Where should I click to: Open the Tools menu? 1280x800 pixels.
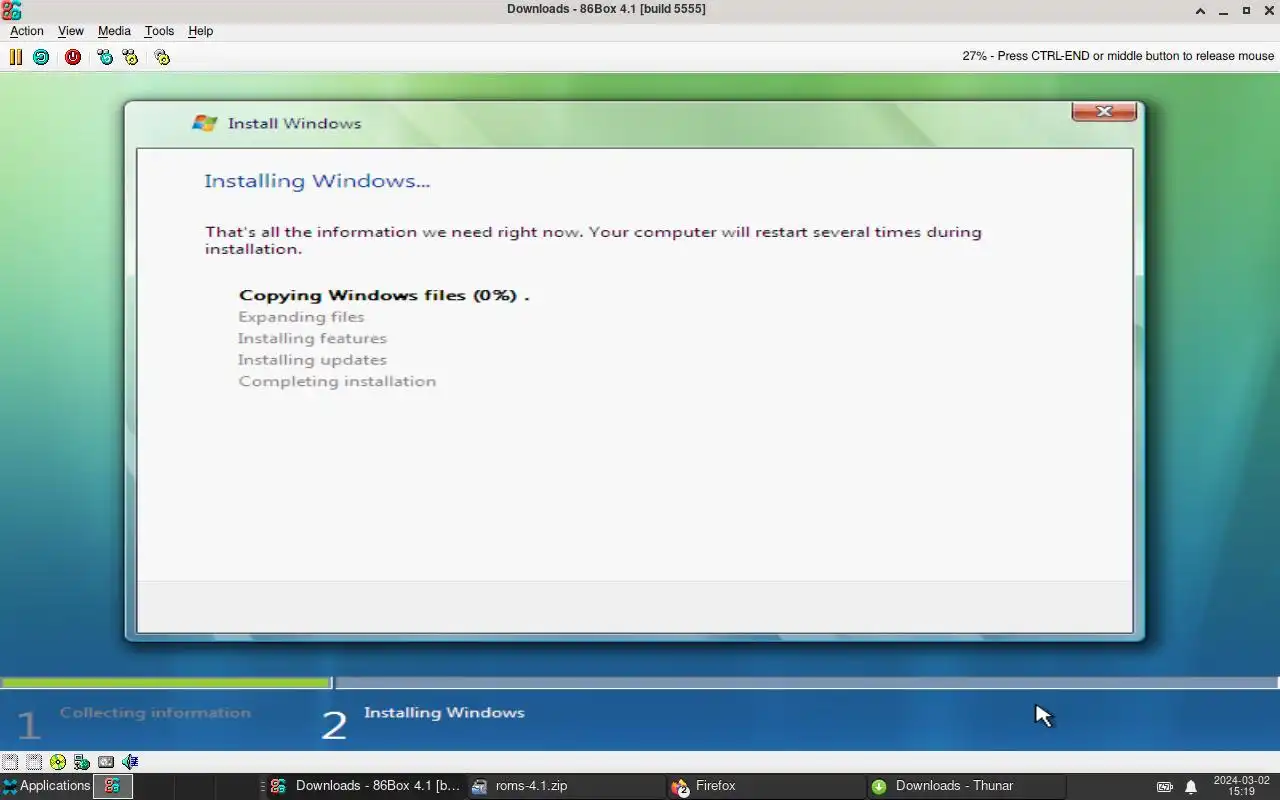point(159,31)
